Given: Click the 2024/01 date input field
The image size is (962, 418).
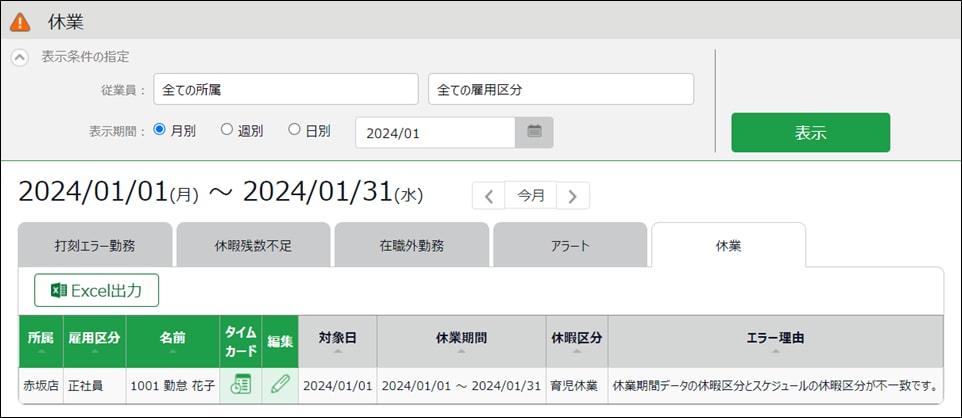Looking at the screenshot, I should 435,132.
